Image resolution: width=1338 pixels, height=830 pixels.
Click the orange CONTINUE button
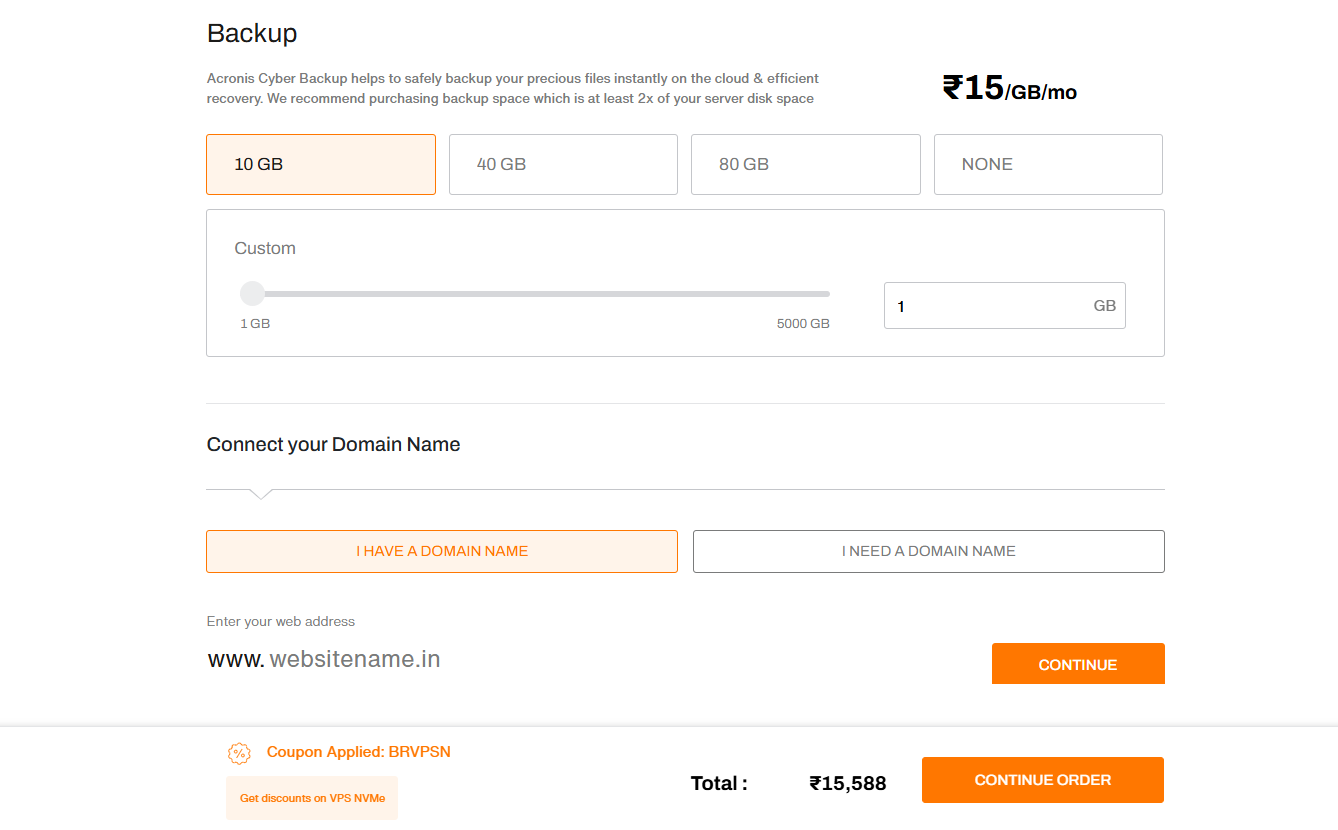[x=1078, y=664]
